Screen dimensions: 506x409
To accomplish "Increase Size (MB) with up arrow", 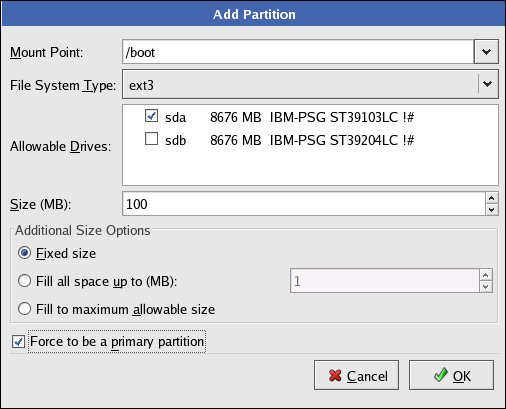I will [492, 198].
